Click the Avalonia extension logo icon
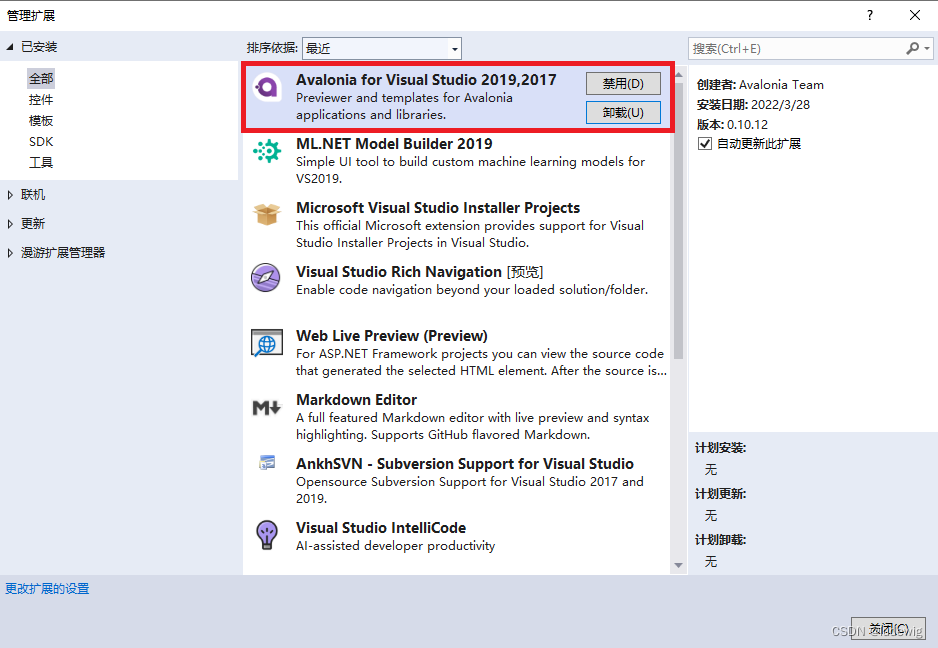Screen dimensions: 938x648 (x=267, y=88)
